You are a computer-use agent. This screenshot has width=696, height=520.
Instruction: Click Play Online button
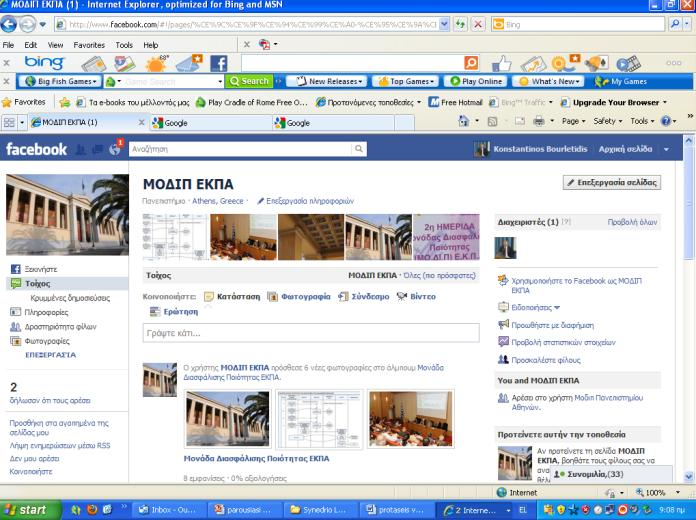[476, 81]
